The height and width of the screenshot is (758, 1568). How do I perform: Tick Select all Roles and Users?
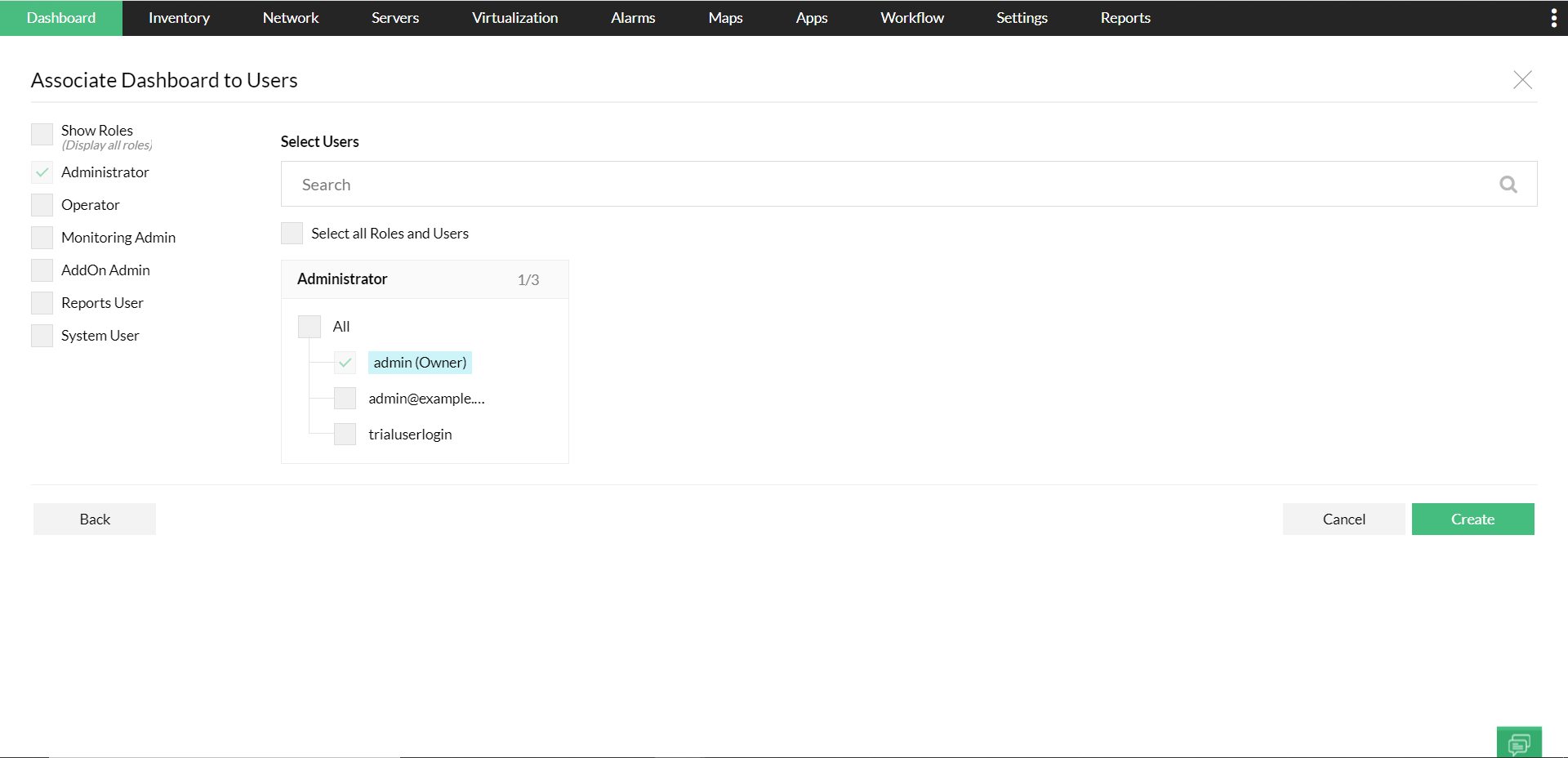292,234
